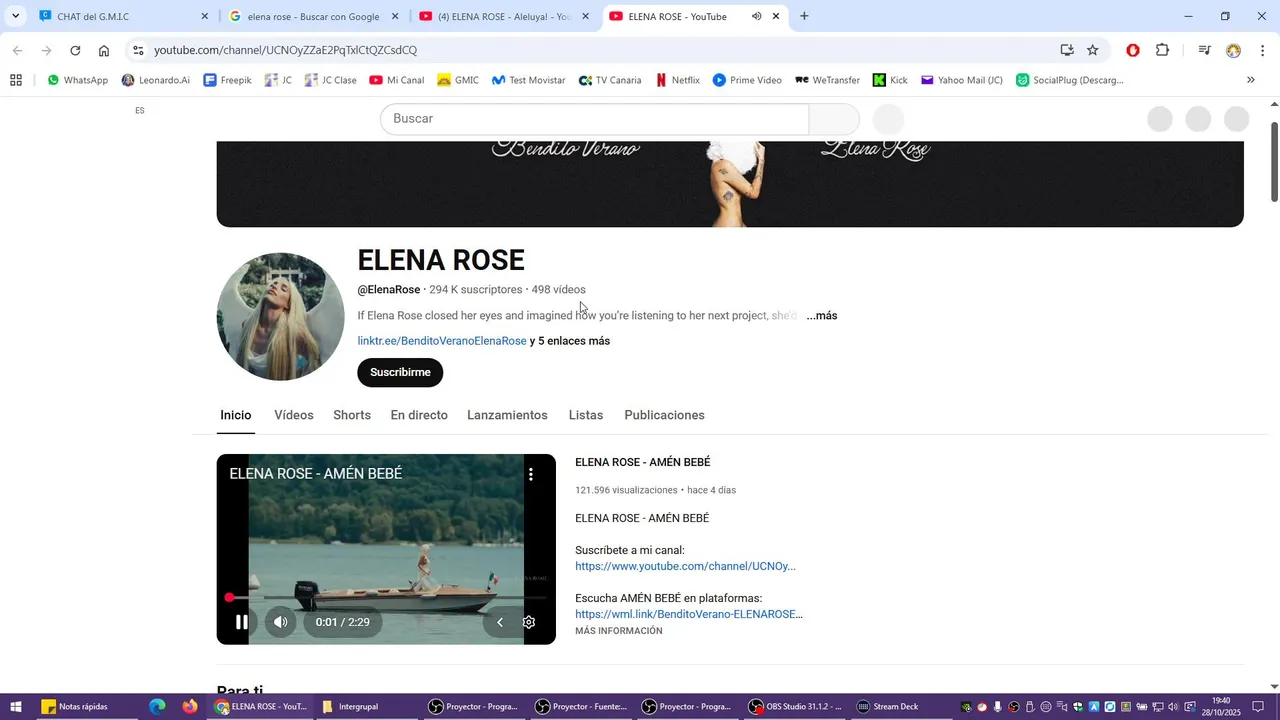This screenshot has width=1280, height=720.
Task: Select the Inicio channel tab
Action: pyautogui.click(x=236, y=415)
